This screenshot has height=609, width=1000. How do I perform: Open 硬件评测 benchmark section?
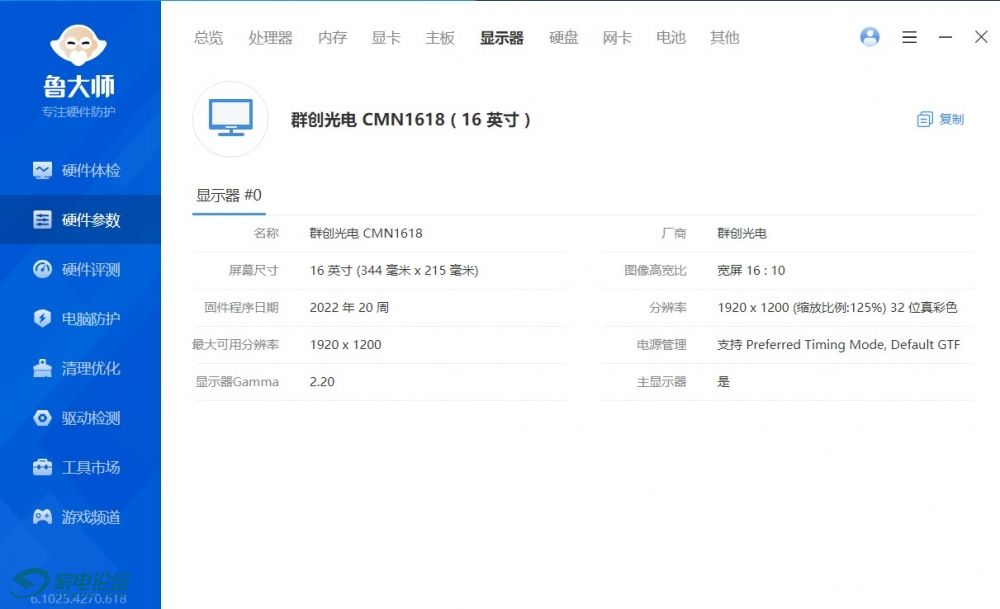tap(80, 270)
